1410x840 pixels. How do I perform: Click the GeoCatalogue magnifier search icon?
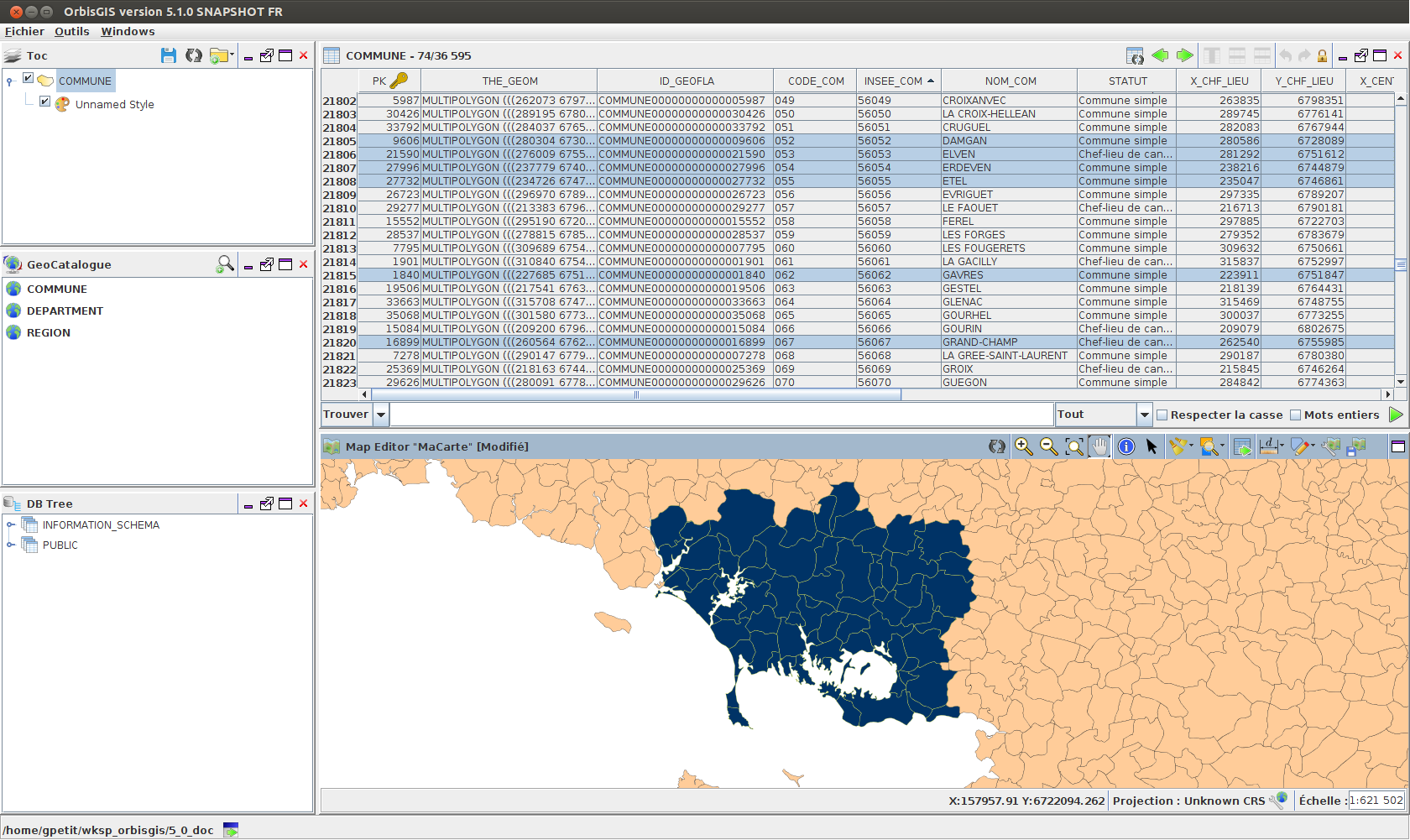pos(225,264)
